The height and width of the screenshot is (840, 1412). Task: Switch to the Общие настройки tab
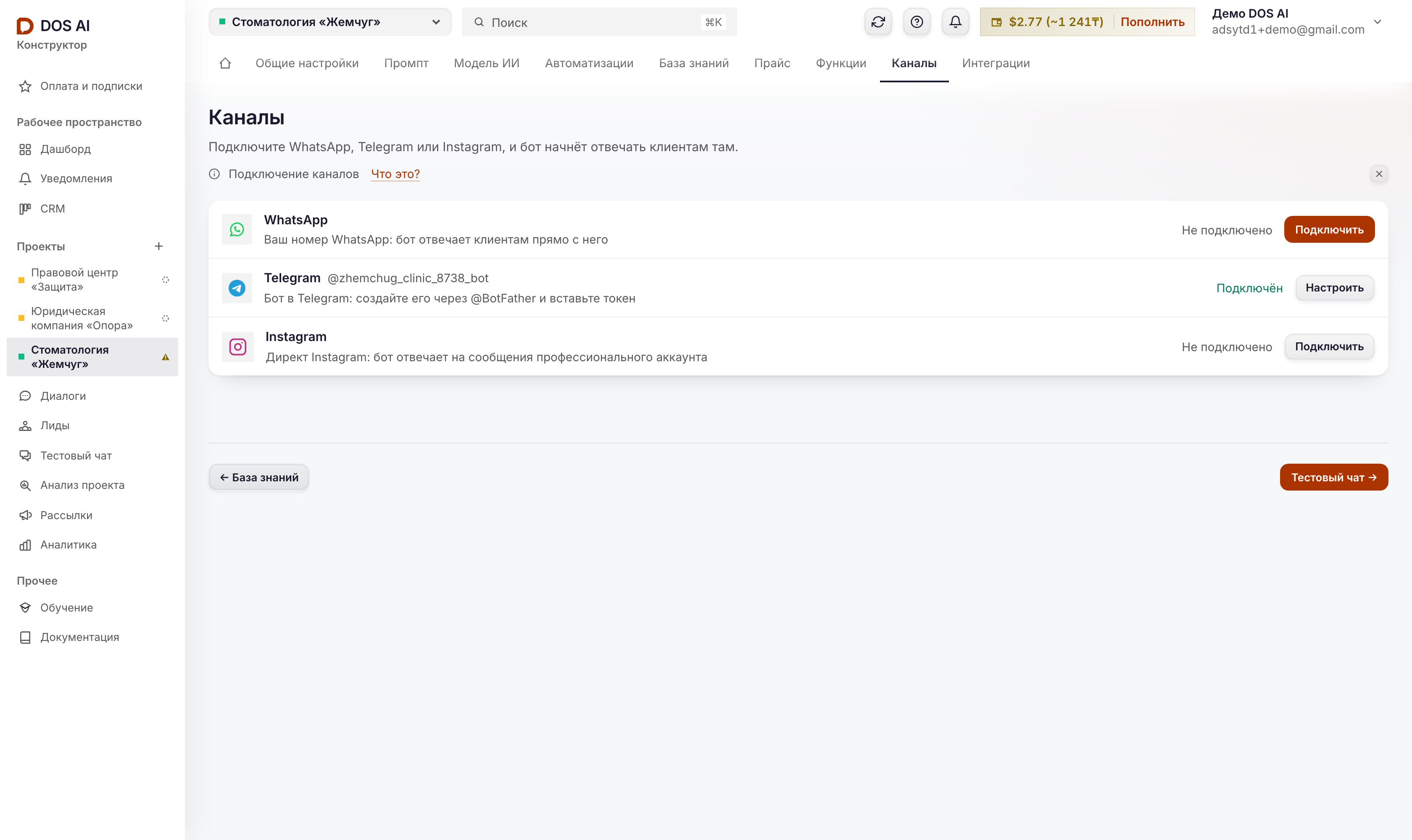pos(307,63)
